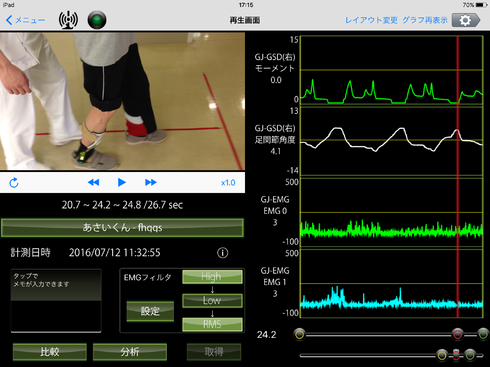Toggle the Low EMG filter

click(212, 301)
